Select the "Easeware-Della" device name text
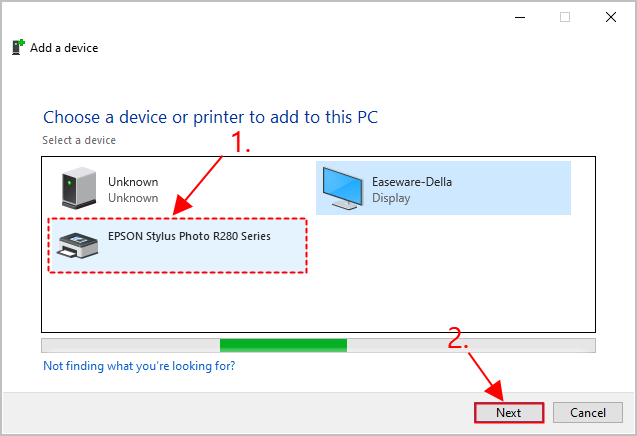The height and width of the screenshot is (436, 637). (x=412, y=182)
